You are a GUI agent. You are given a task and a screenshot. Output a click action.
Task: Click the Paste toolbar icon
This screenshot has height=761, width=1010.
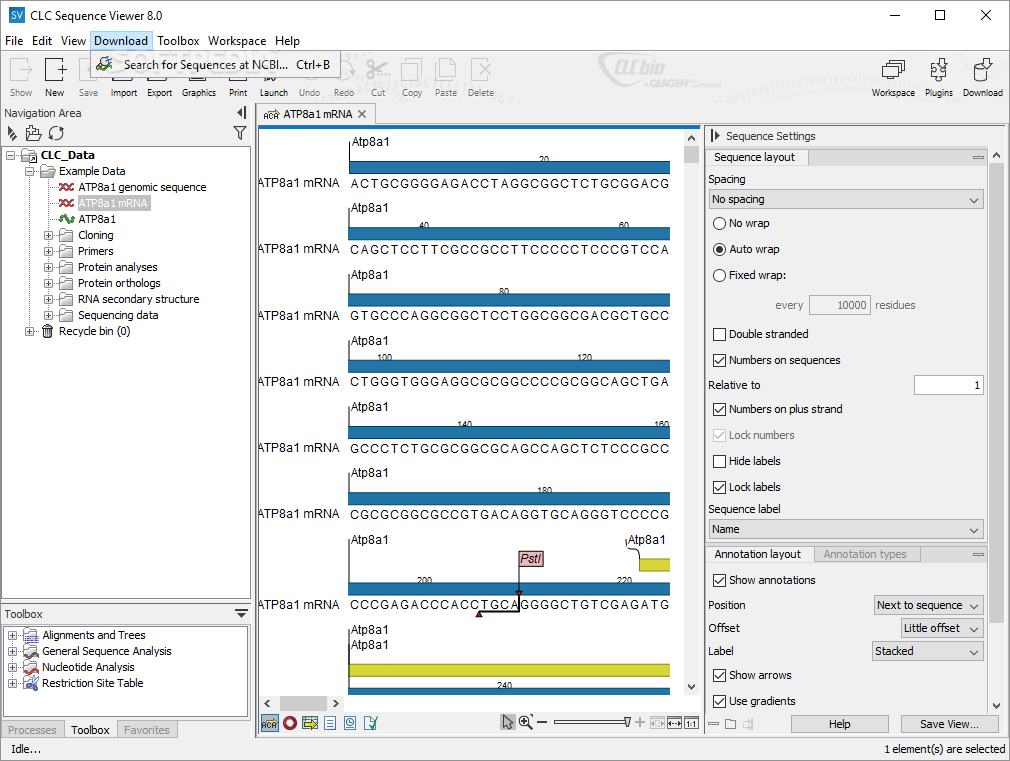445,77
